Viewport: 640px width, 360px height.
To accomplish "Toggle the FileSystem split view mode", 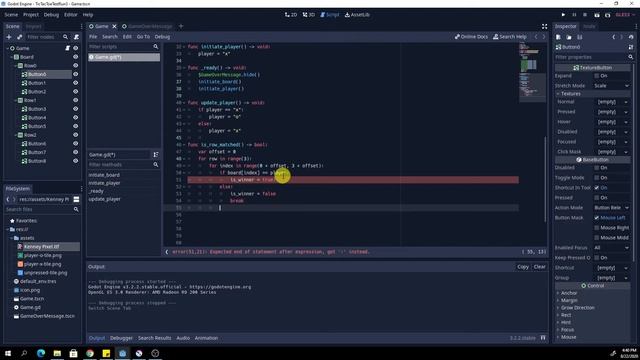I will point(76,199).
